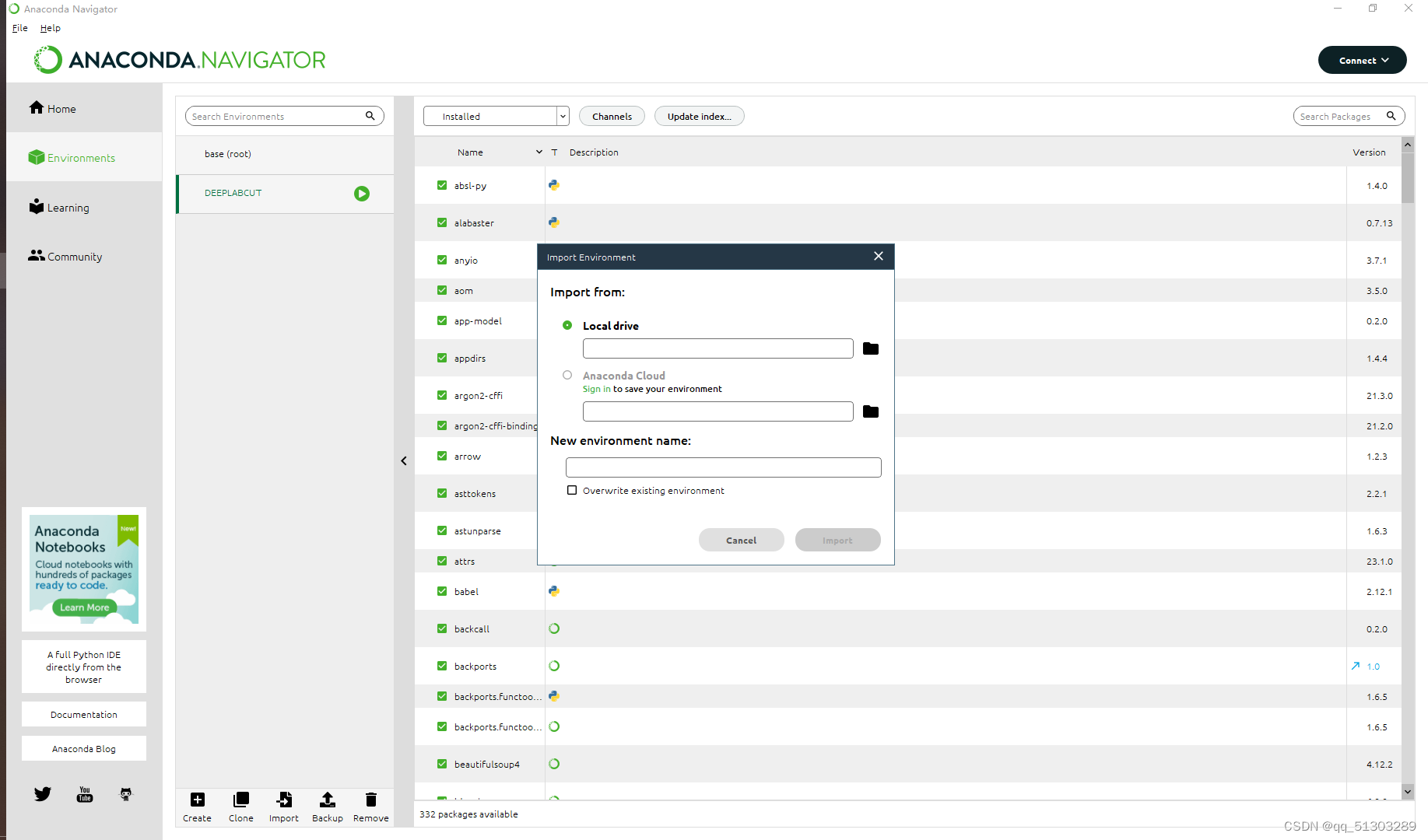Go to the Community tab
1428x840 pixels.
pyautogui.click(x=84, y=256)
